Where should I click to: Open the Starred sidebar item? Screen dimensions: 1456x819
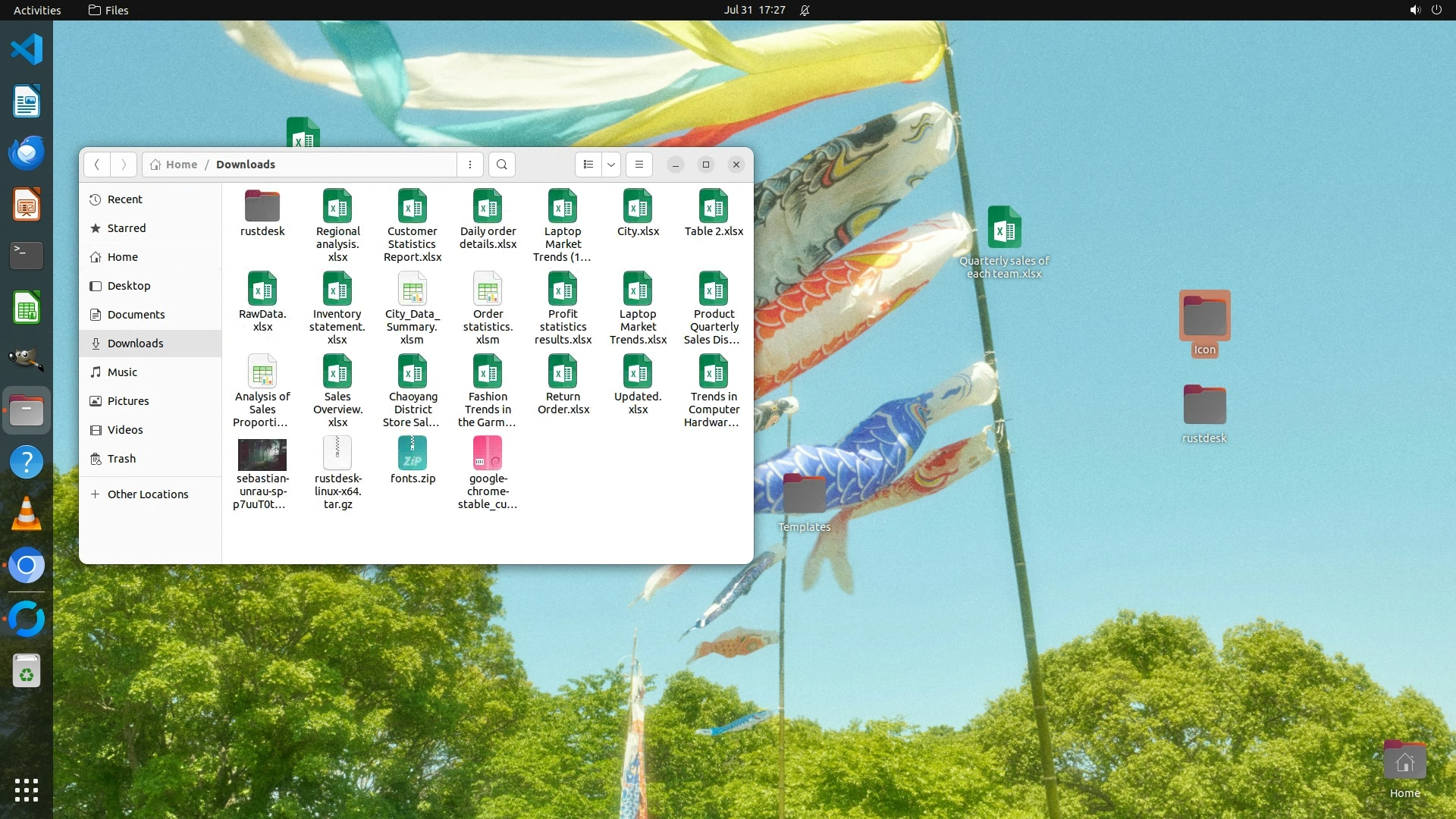tap(126, 228)
